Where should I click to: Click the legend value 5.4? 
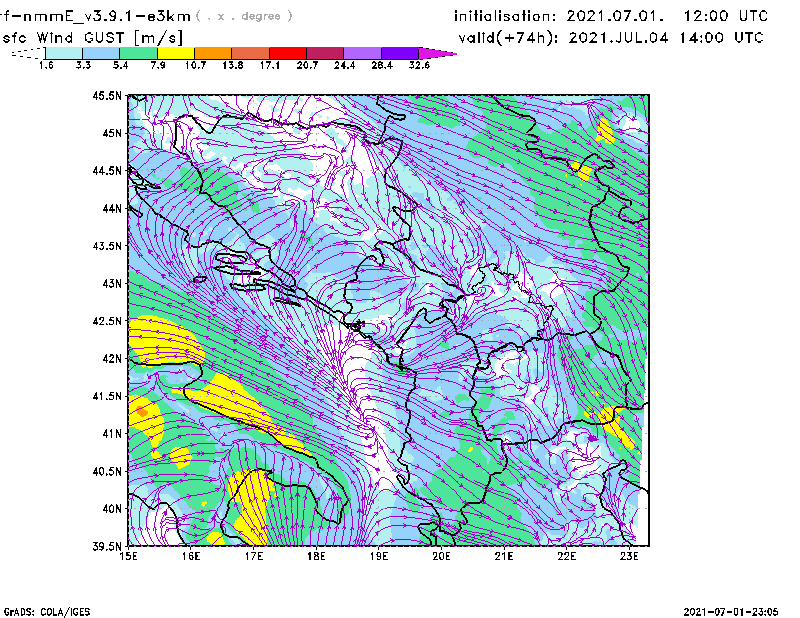click(x=120, y=65)
